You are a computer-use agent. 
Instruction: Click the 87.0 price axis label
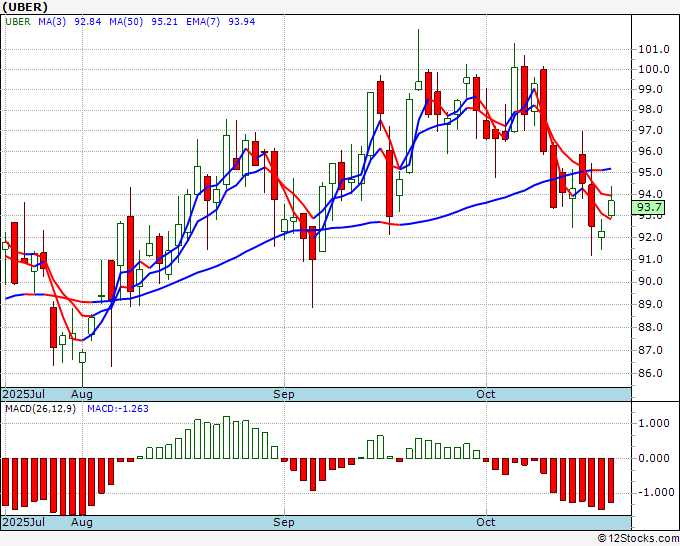(650, 350)
